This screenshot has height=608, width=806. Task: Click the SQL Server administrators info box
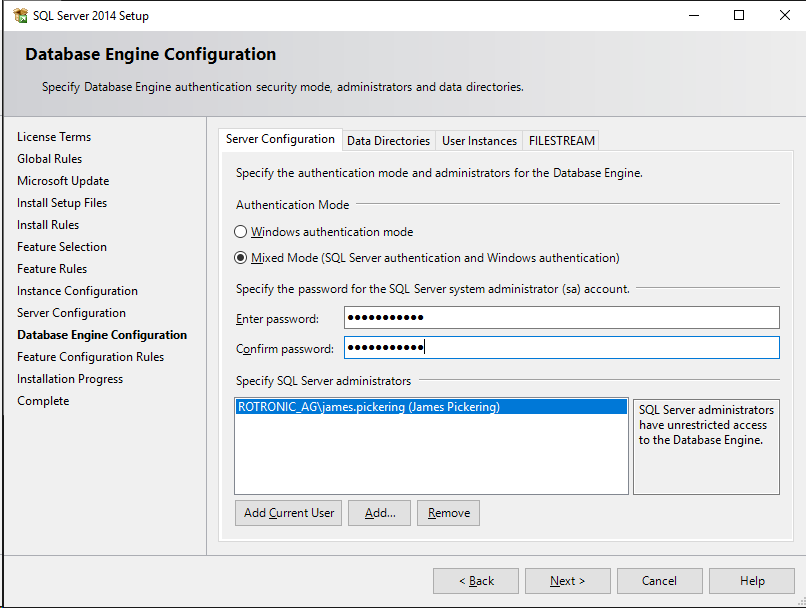706,447
